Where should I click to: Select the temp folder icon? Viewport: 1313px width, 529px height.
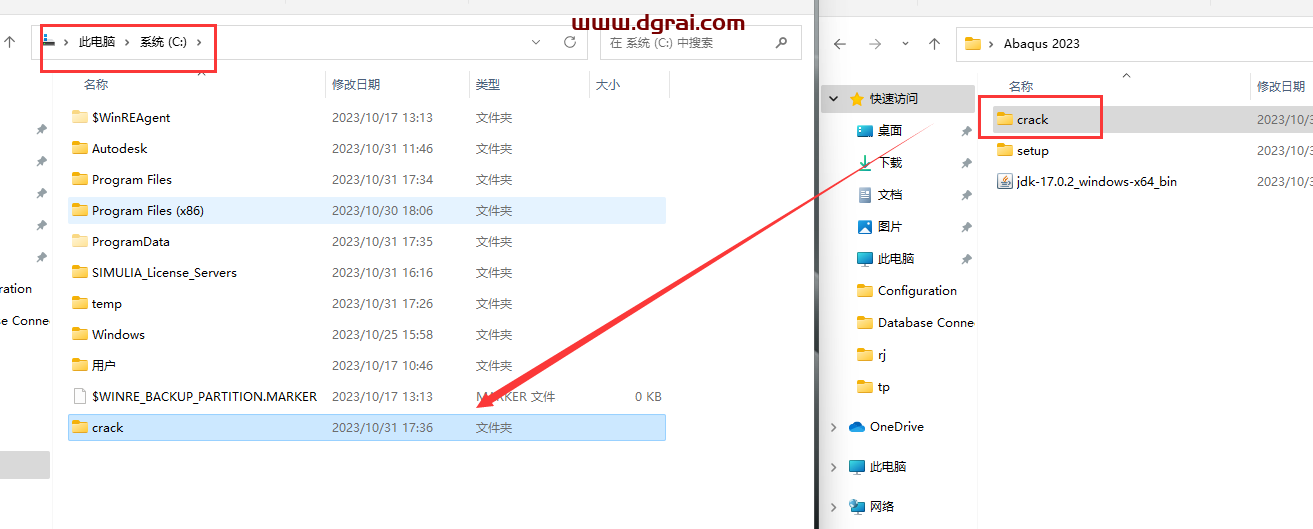tap(80, 303)
